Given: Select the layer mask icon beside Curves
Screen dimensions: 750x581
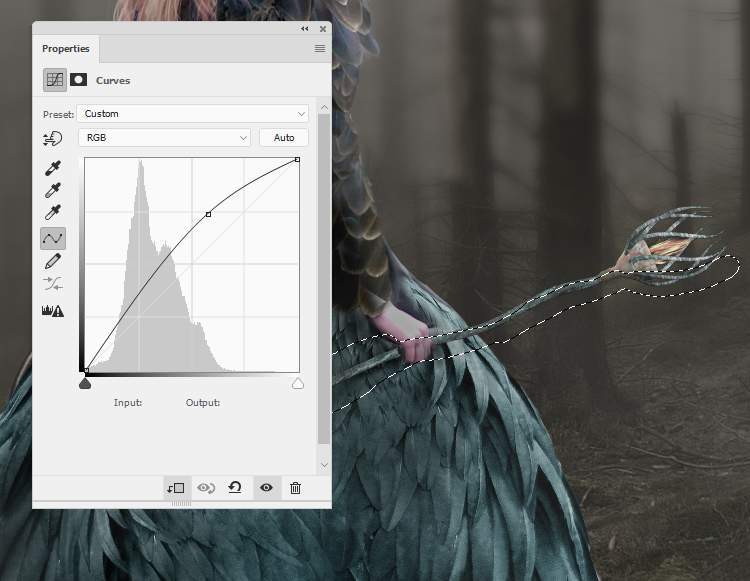Looking at the screenshot, I should tap(78, 80).
